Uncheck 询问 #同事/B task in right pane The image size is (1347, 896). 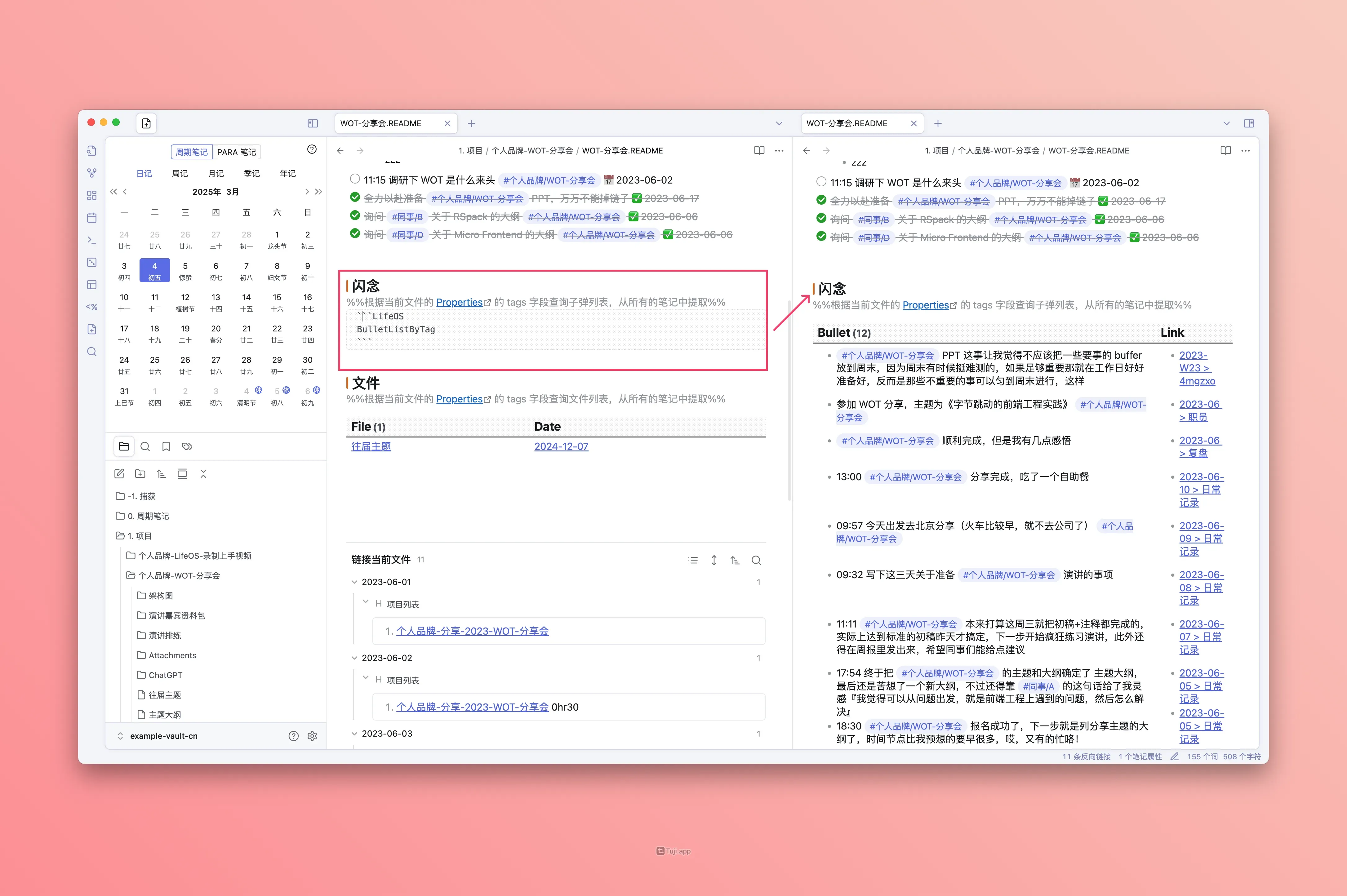(x=821, y=219)
